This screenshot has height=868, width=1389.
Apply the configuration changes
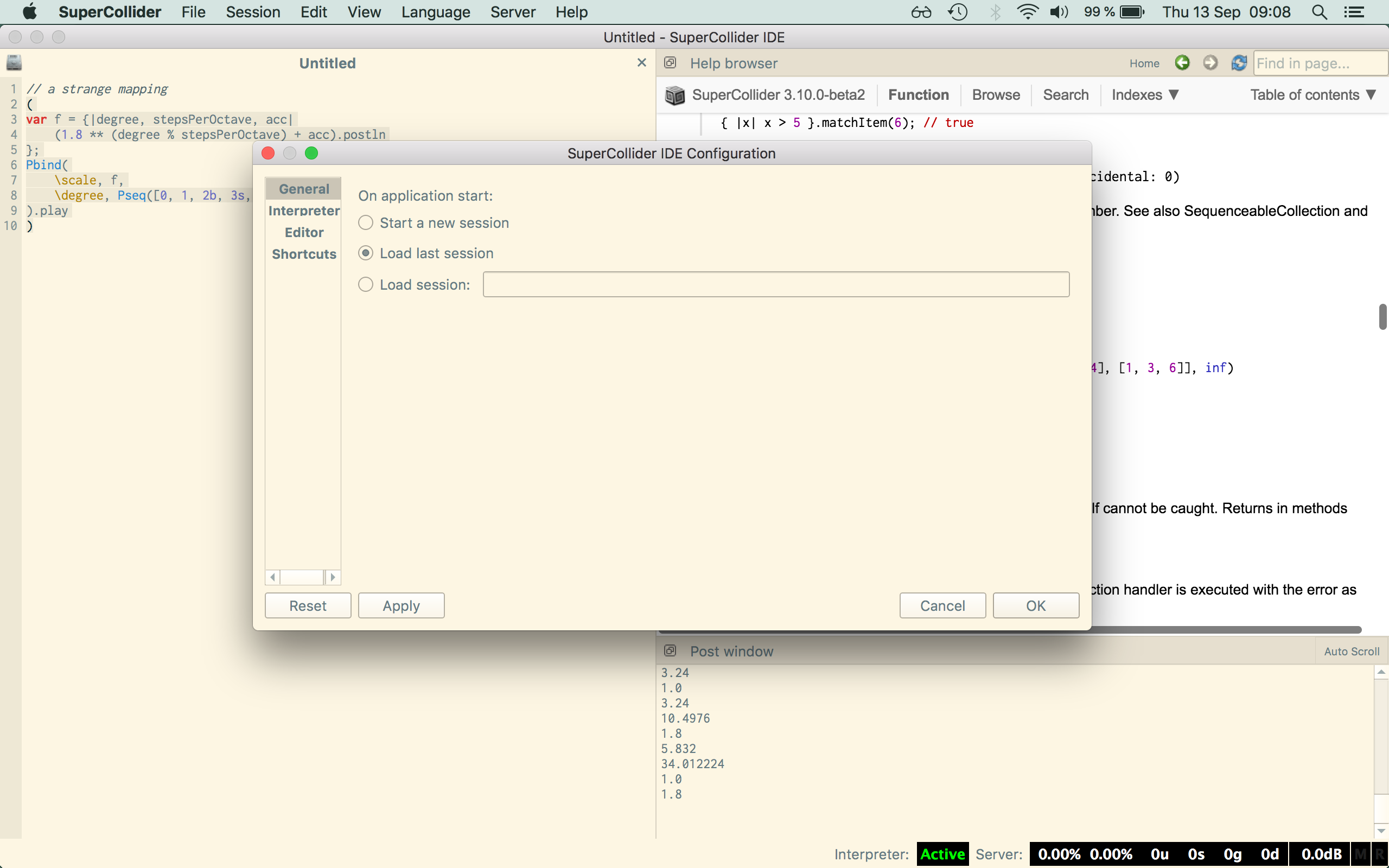(401, 605)
